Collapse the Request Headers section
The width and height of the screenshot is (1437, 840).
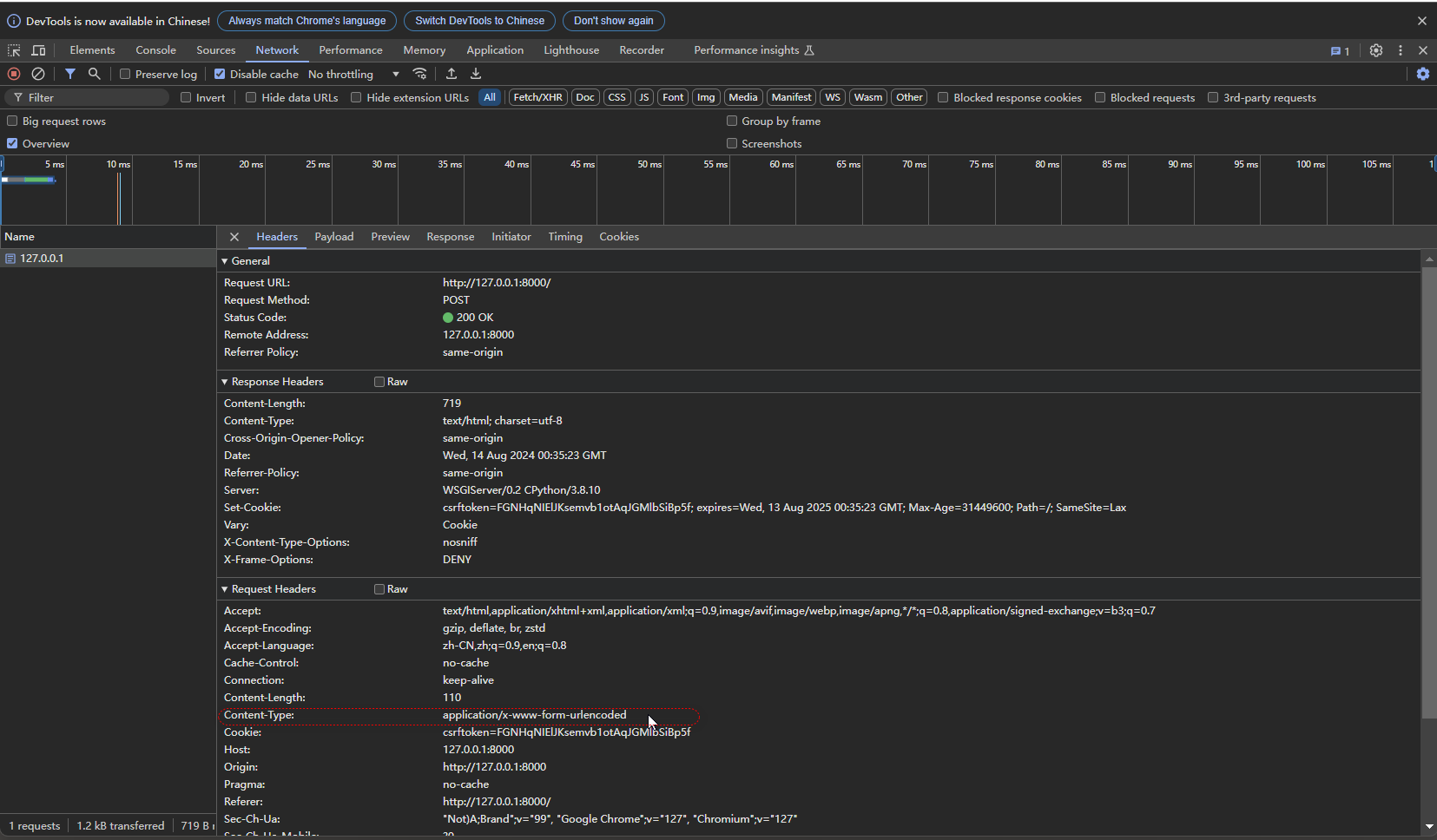pos(225,589)
